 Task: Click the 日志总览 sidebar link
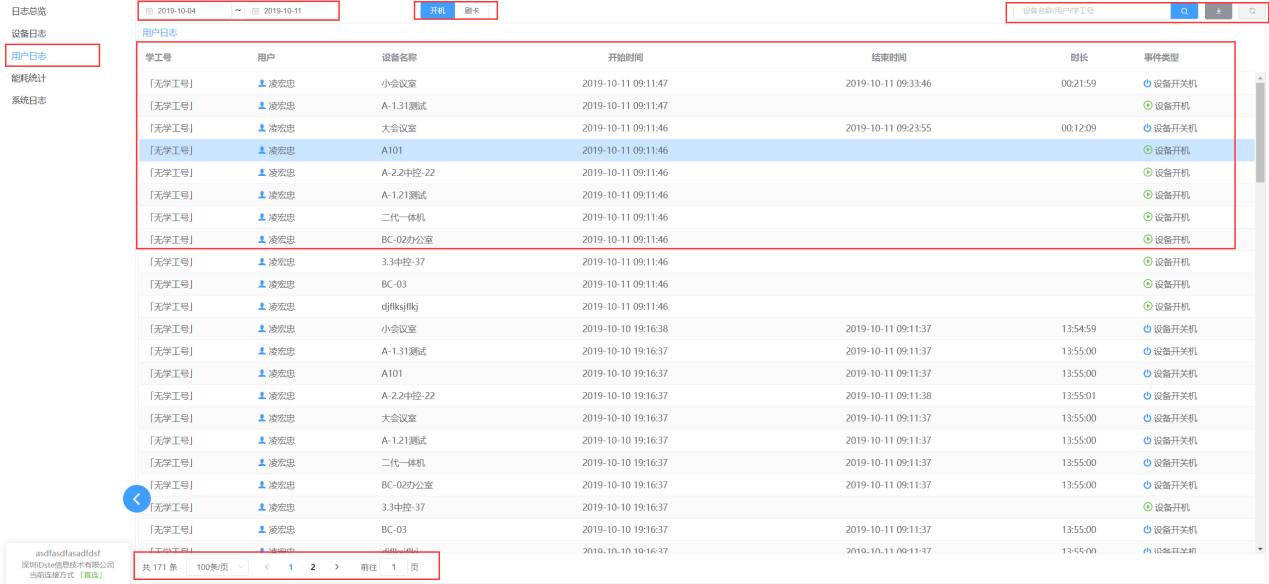(29, 11)
